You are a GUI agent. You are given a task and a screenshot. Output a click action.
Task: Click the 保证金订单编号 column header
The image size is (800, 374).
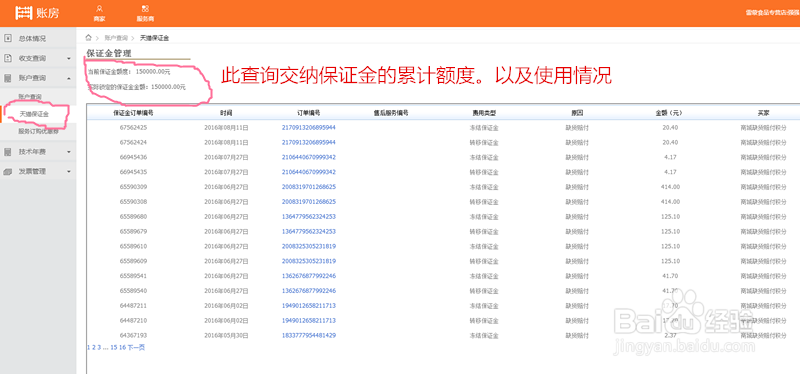coord(133,113)
